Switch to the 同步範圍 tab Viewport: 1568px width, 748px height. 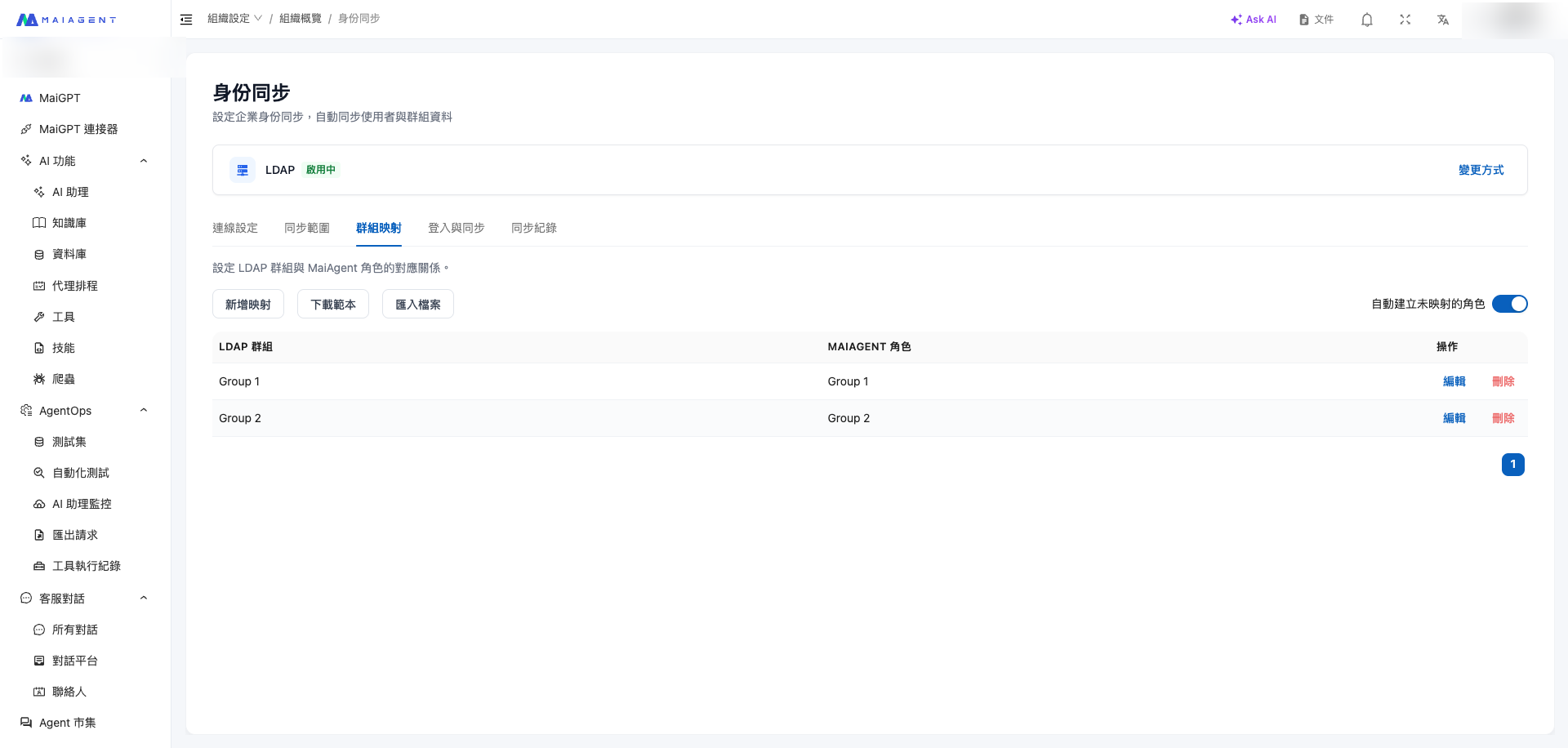[307, 228]
